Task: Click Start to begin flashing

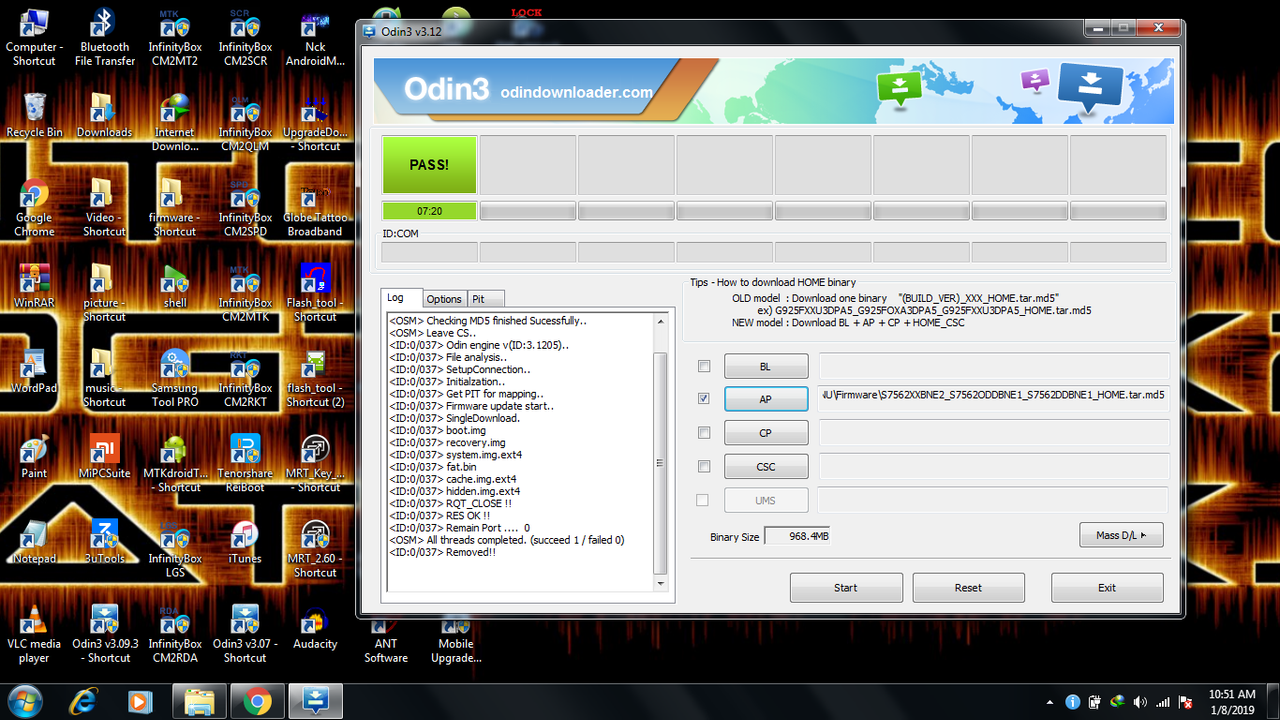Action: 846,588
